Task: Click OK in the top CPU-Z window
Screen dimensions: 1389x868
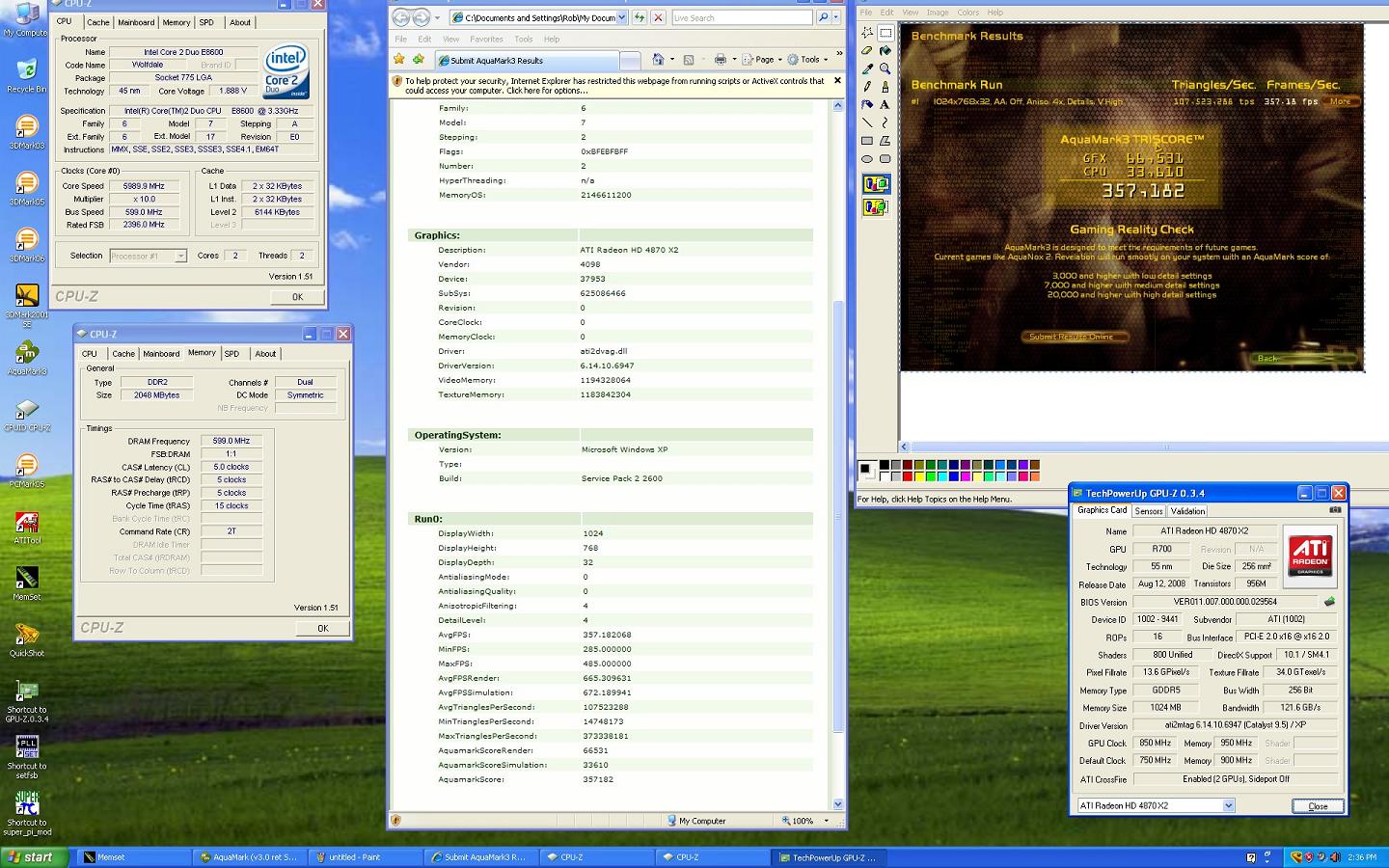Action: [297, 297]
